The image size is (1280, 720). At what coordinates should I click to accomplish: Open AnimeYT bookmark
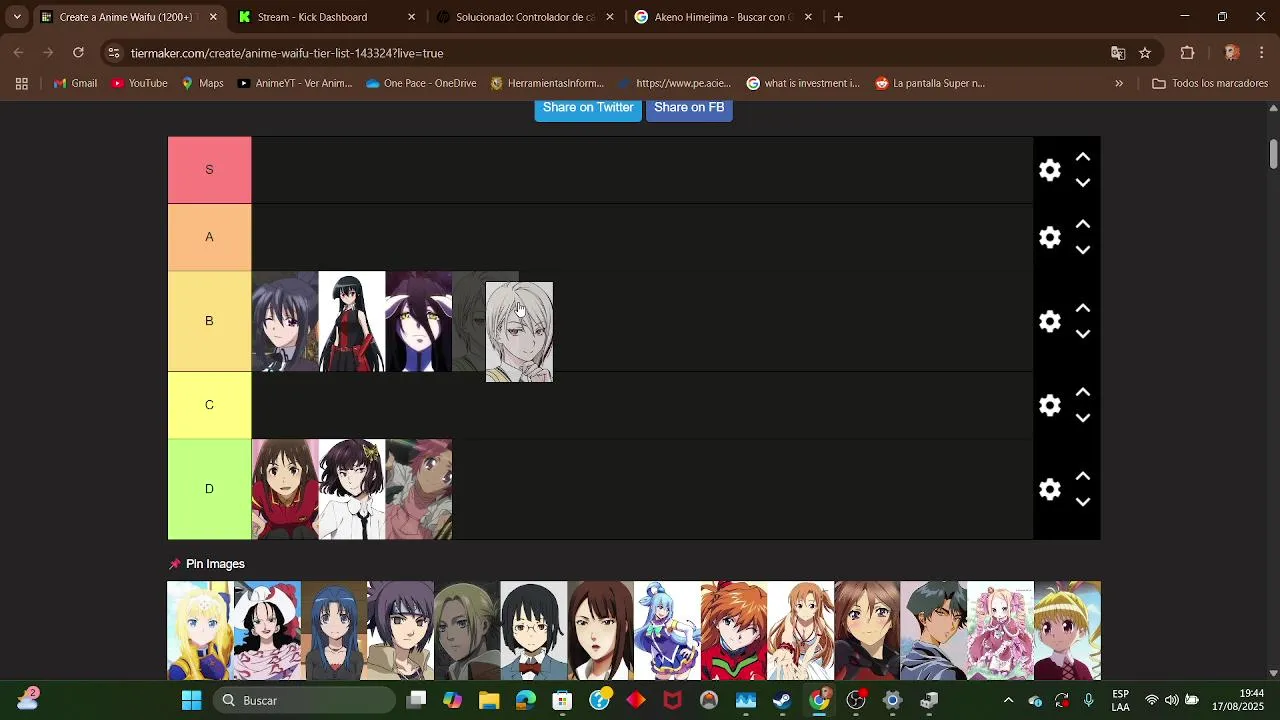pyautogui.click(x=295, y=83)
